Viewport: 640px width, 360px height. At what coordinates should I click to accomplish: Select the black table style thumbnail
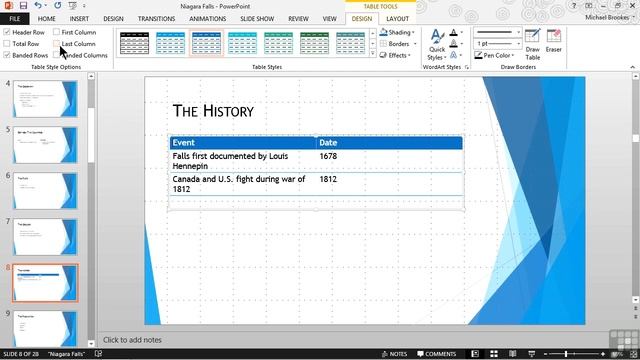point(134,43)
